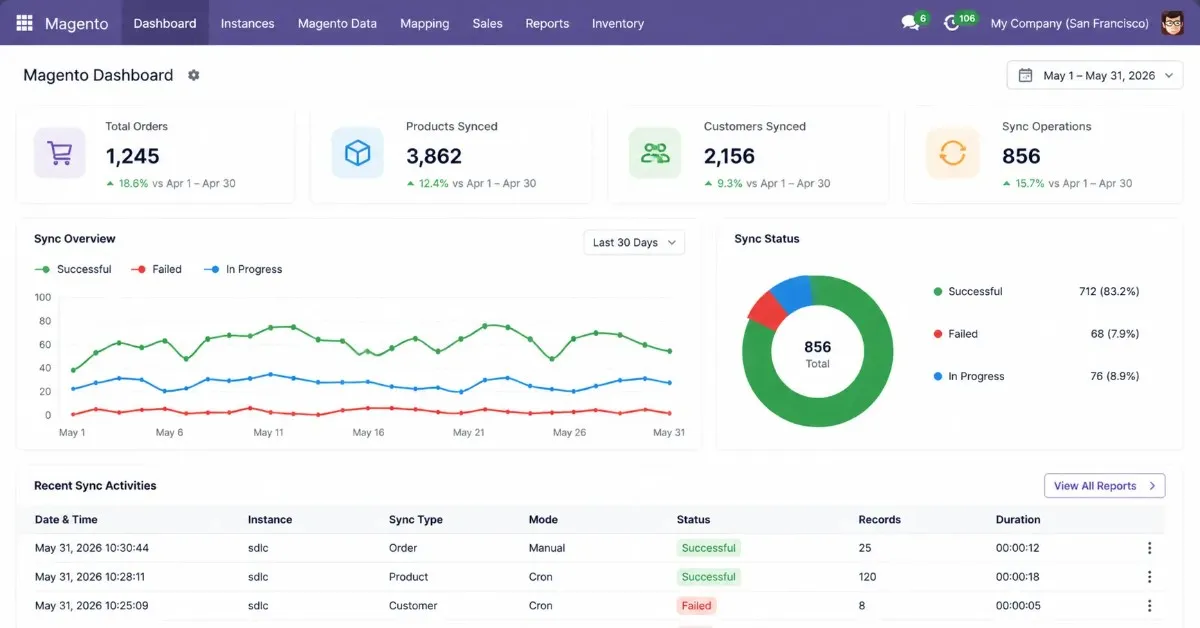Image resolution: width=1200 pixels, height=628 pixels.
Task: Open the Inventory menu
Action: pos(618,23)
